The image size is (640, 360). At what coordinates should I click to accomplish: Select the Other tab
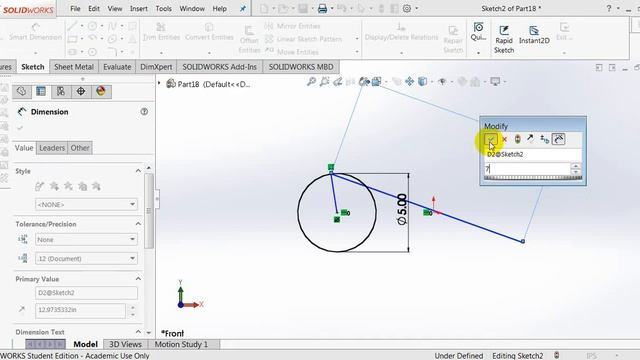pos(80,148)
